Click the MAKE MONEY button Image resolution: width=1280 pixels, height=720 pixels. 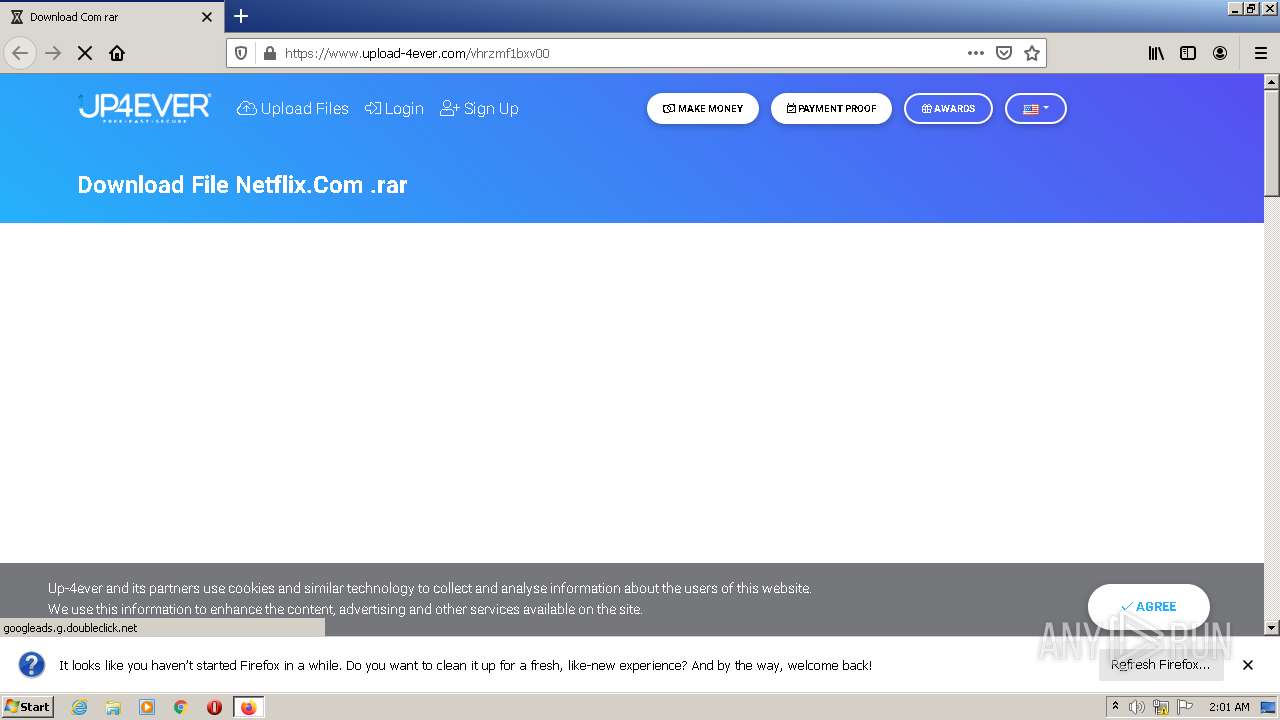point(703,108)
